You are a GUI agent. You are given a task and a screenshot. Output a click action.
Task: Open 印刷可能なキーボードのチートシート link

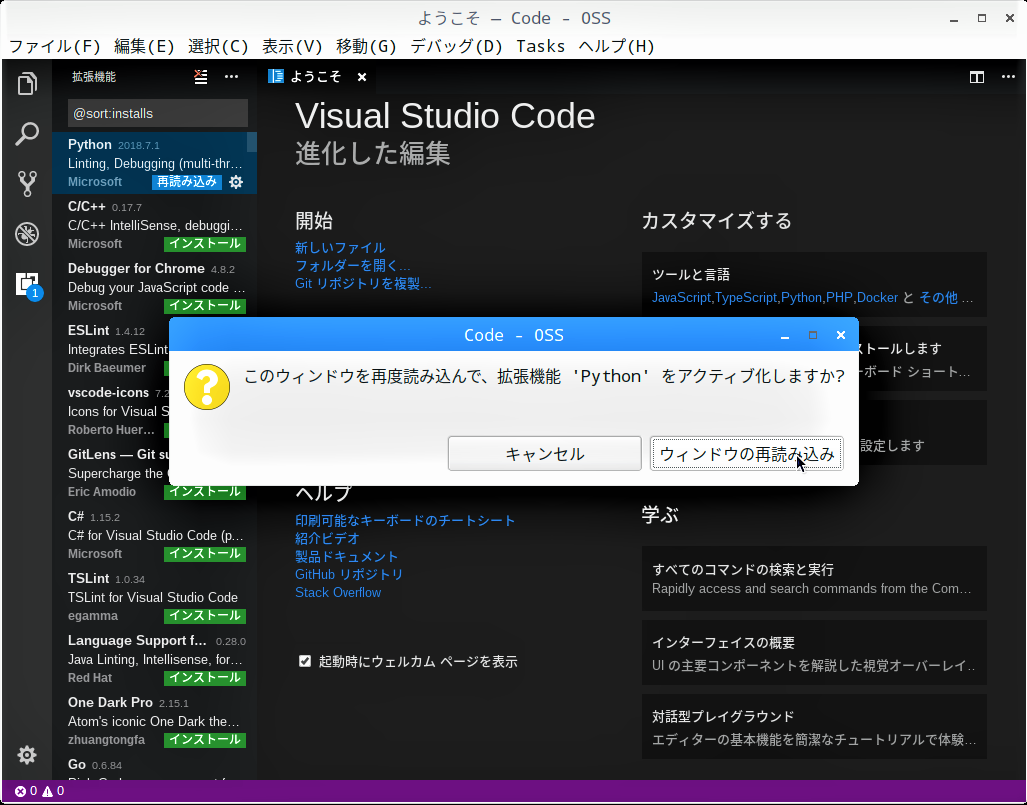pyautogui.click(x=405, y=521)
